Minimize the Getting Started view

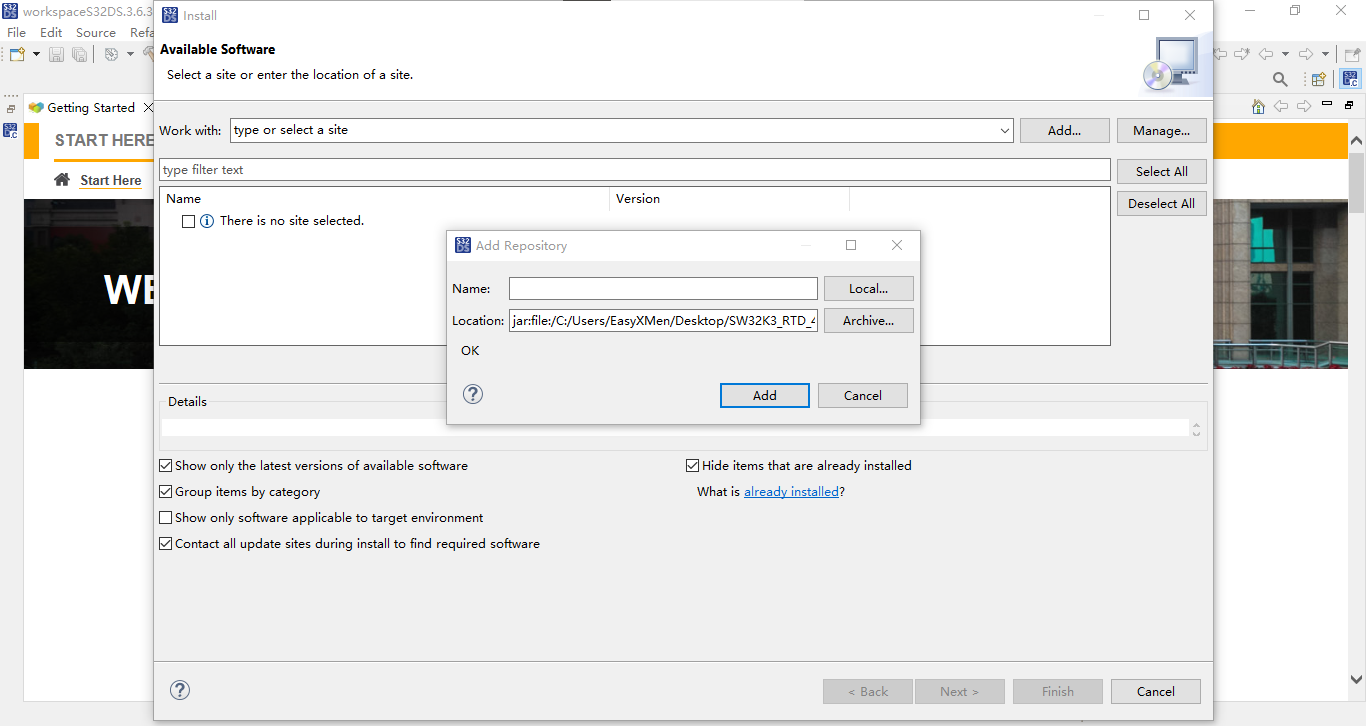click(x=1327, y=103)
